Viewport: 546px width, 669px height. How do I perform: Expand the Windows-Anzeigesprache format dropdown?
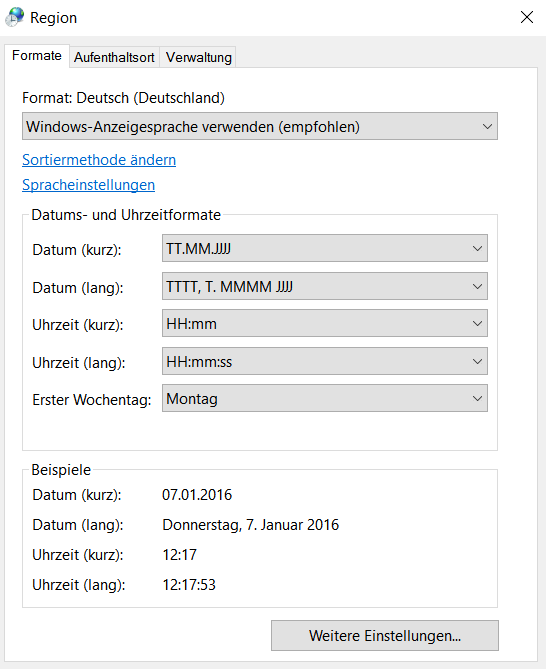point(260,126)
